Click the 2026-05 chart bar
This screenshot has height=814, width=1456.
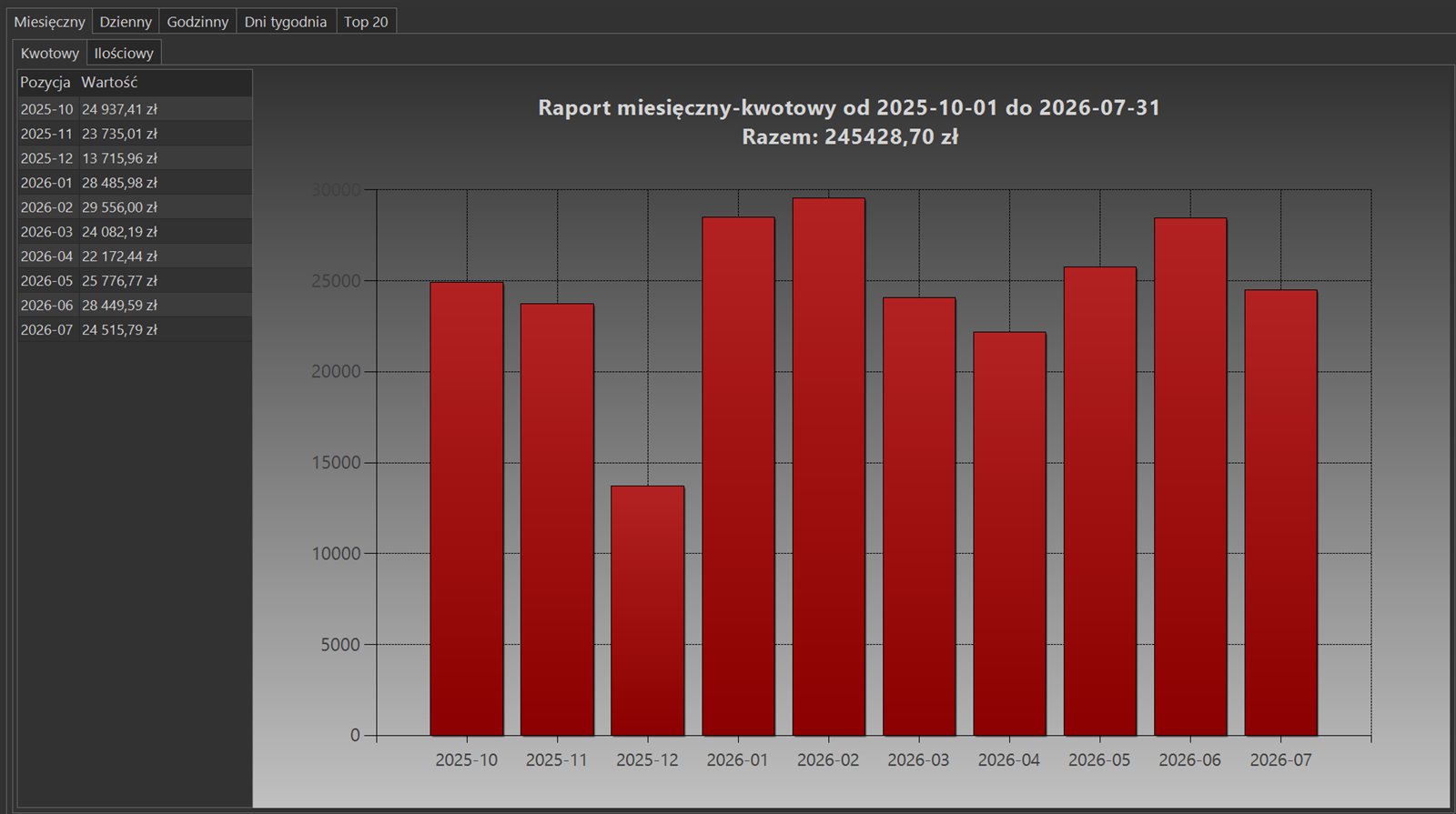click(1100, 501)
